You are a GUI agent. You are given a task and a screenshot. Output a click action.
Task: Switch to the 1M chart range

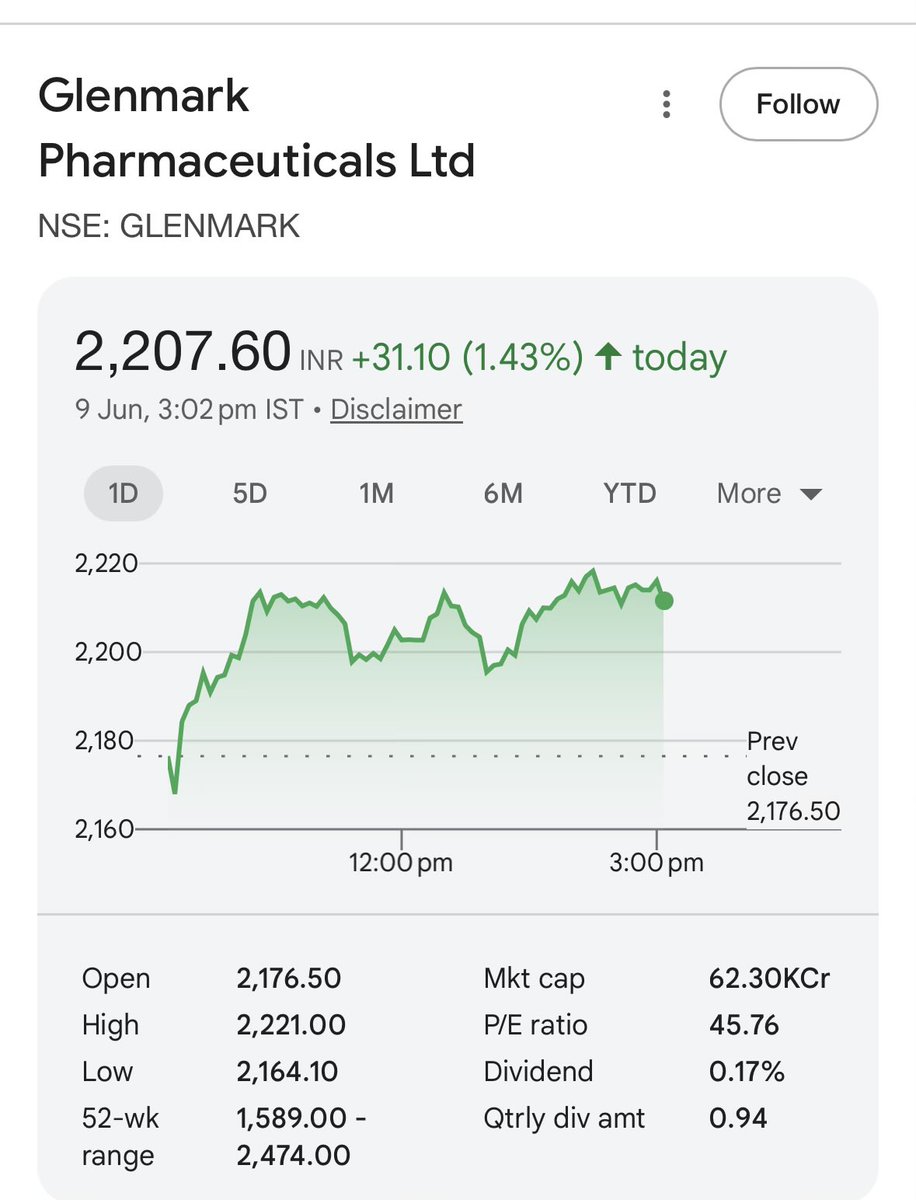[x=376, y=493]
